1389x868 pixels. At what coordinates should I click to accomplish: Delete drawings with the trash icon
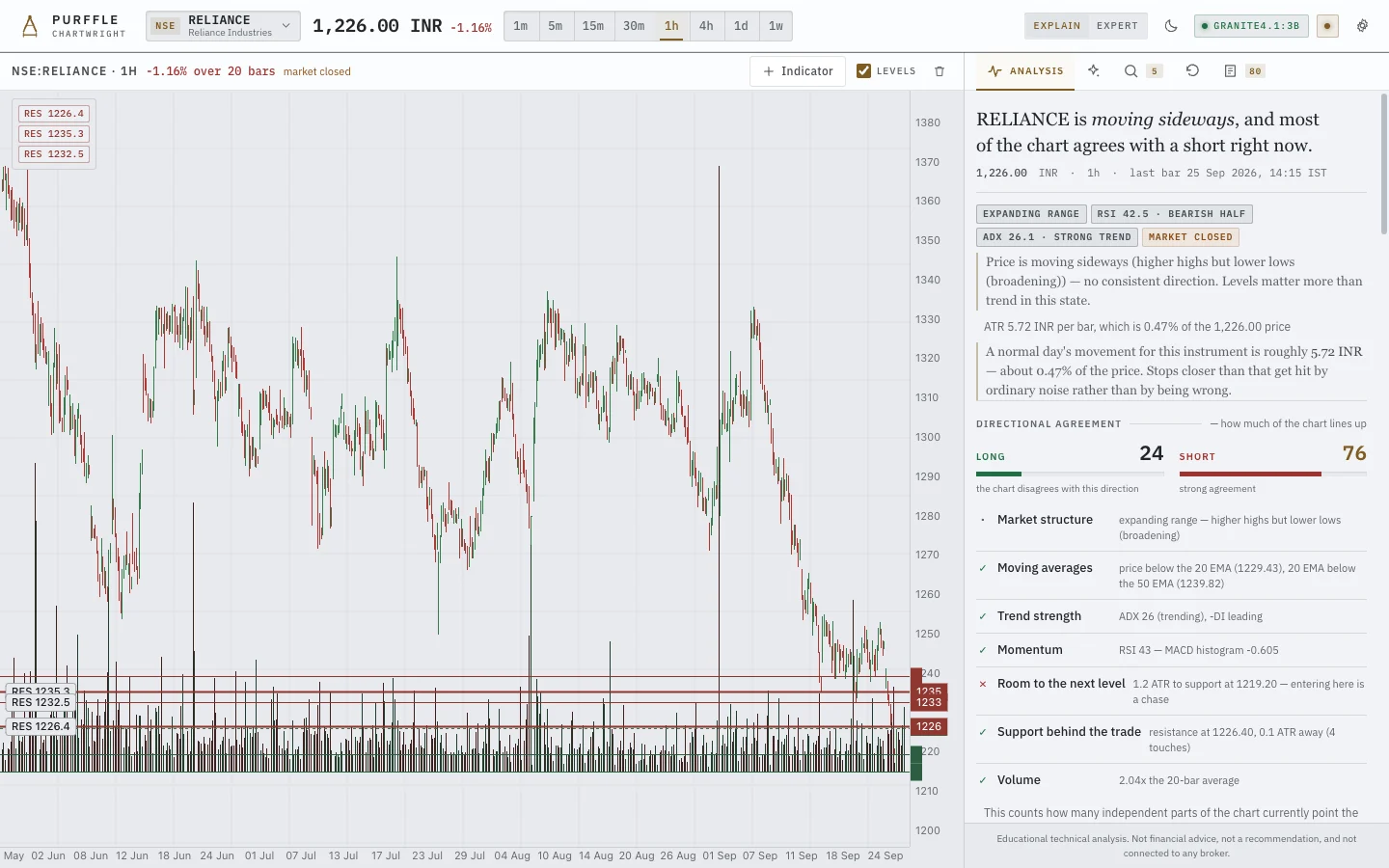coord(940,71)
